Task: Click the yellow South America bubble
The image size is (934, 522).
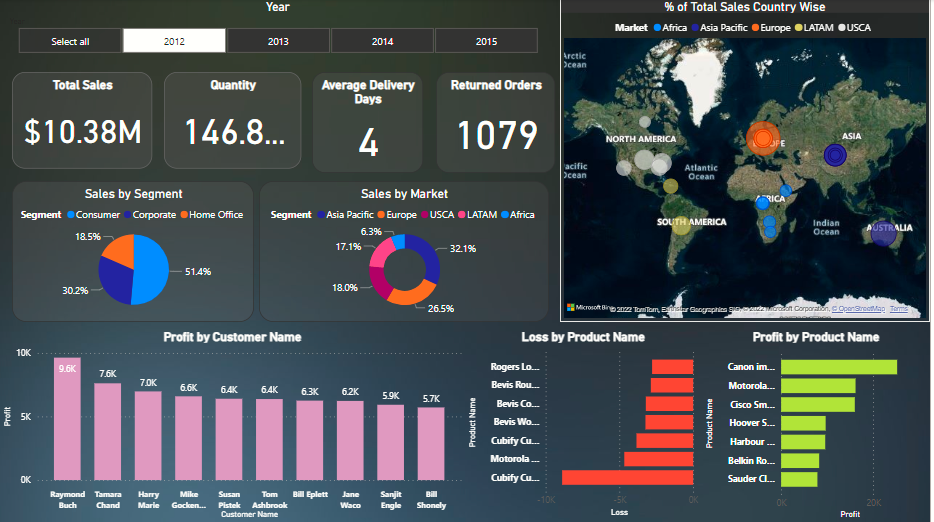Action: [x=680, y=225]
